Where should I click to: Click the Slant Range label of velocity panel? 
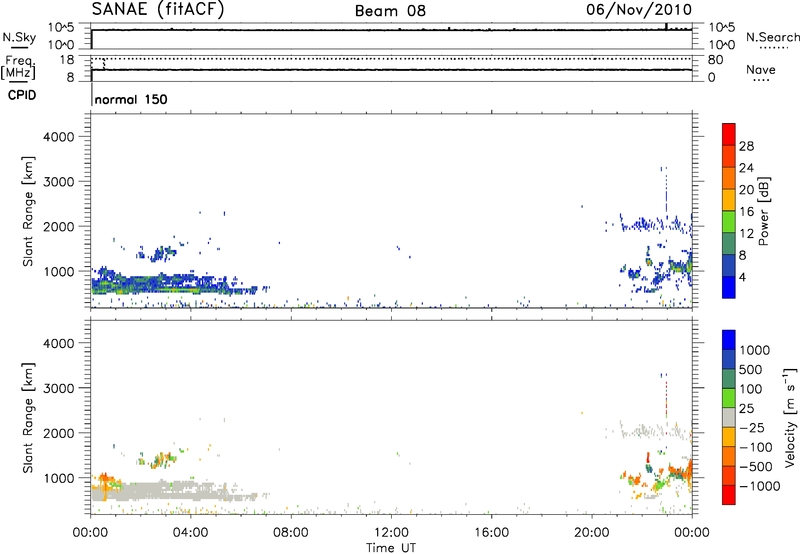[28, 418]
